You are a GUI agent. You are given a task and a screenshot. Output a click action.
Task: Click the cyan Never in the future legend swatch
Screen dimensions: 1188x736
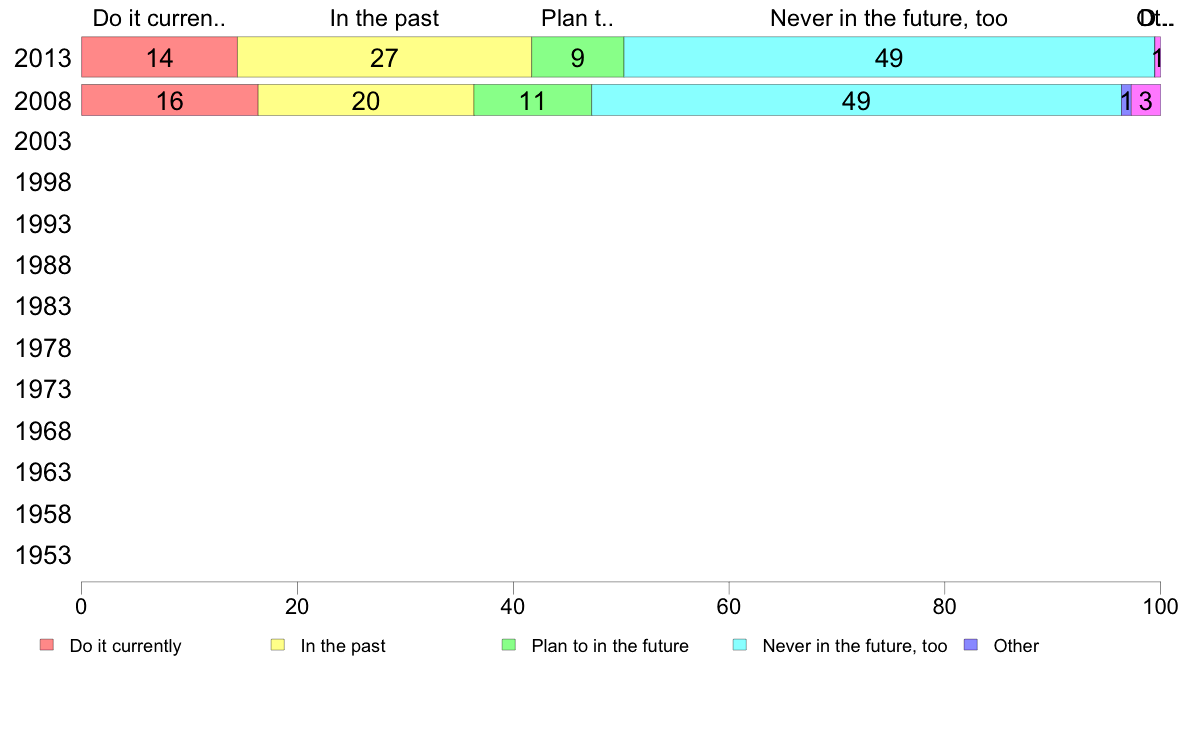[x=740, y=645]
